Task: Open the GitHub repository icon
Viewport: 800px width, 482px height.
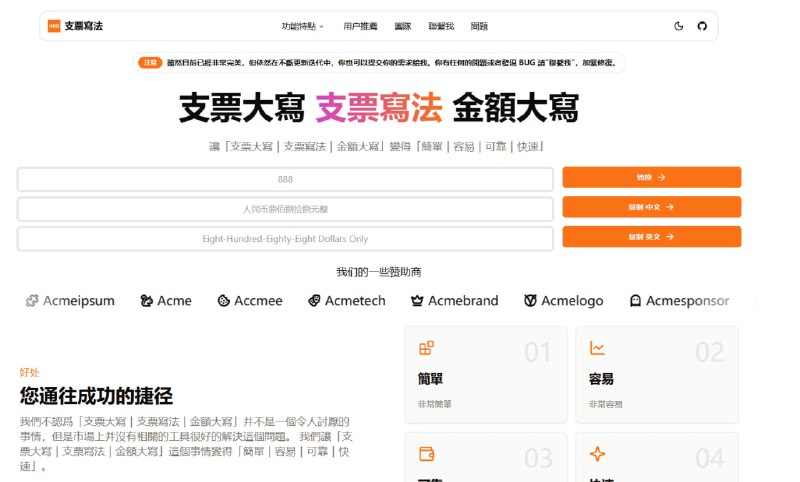Action: pos(701,26)
